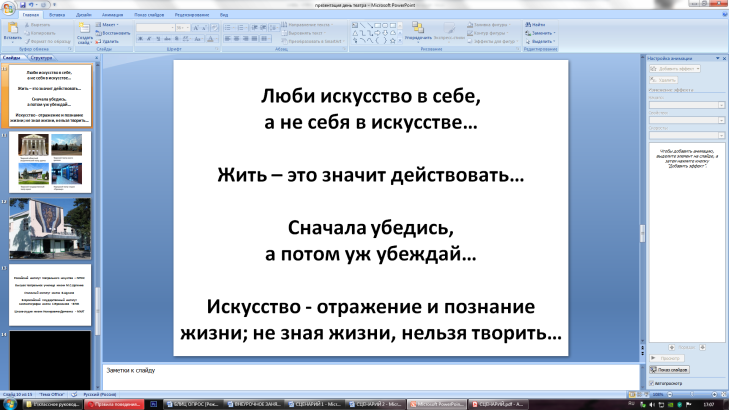Click the Вставить (Paste) icon
The height and width of the screenshot is (410, 729).
click(x=11, y=31)
